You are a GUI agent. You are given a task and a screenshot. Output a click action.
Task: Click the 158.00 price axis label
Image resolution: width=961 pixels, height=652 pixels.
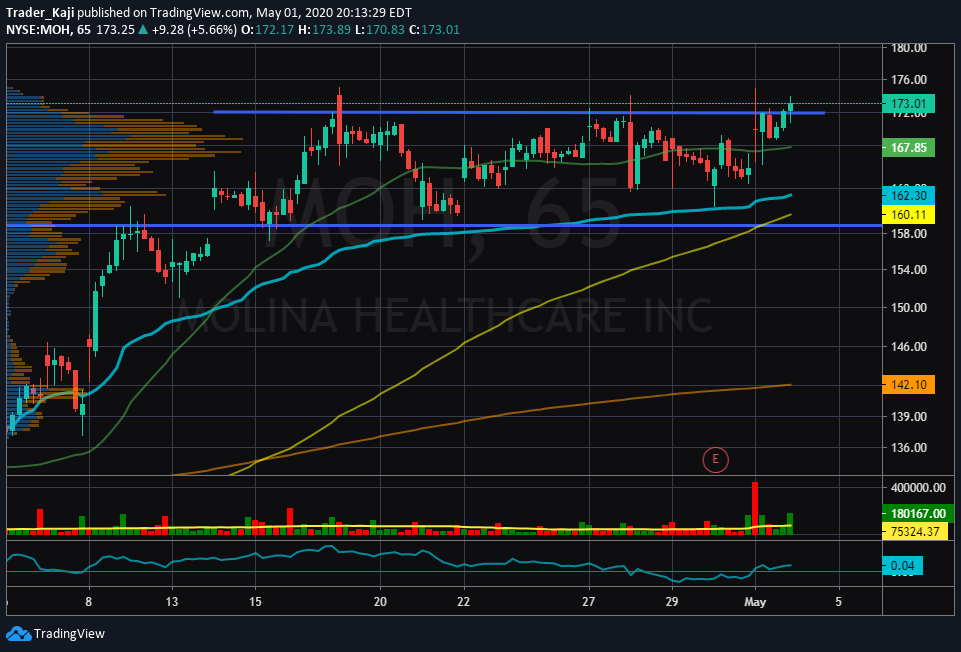[x=908, y=233]
